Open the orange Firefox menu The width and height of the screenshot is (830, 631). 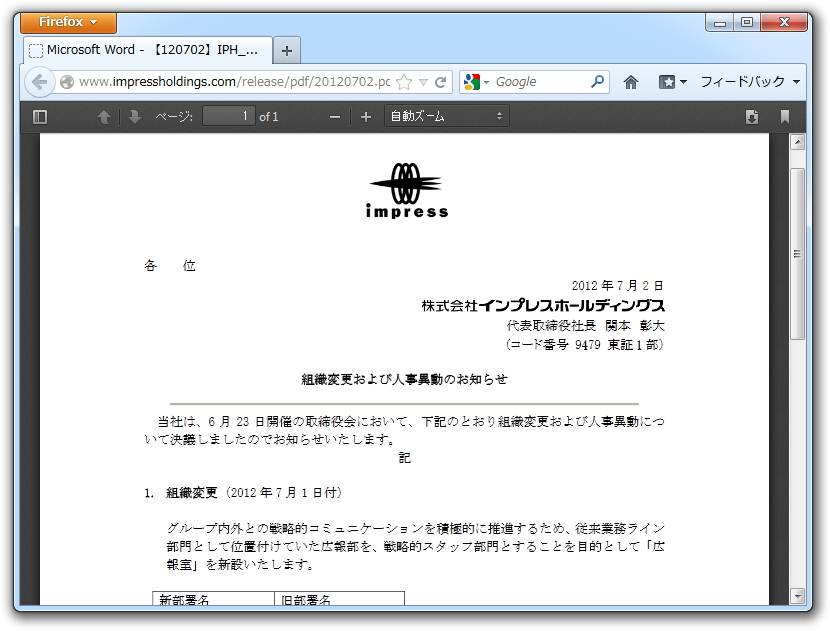pyautogui.click(x=67, y=21)
